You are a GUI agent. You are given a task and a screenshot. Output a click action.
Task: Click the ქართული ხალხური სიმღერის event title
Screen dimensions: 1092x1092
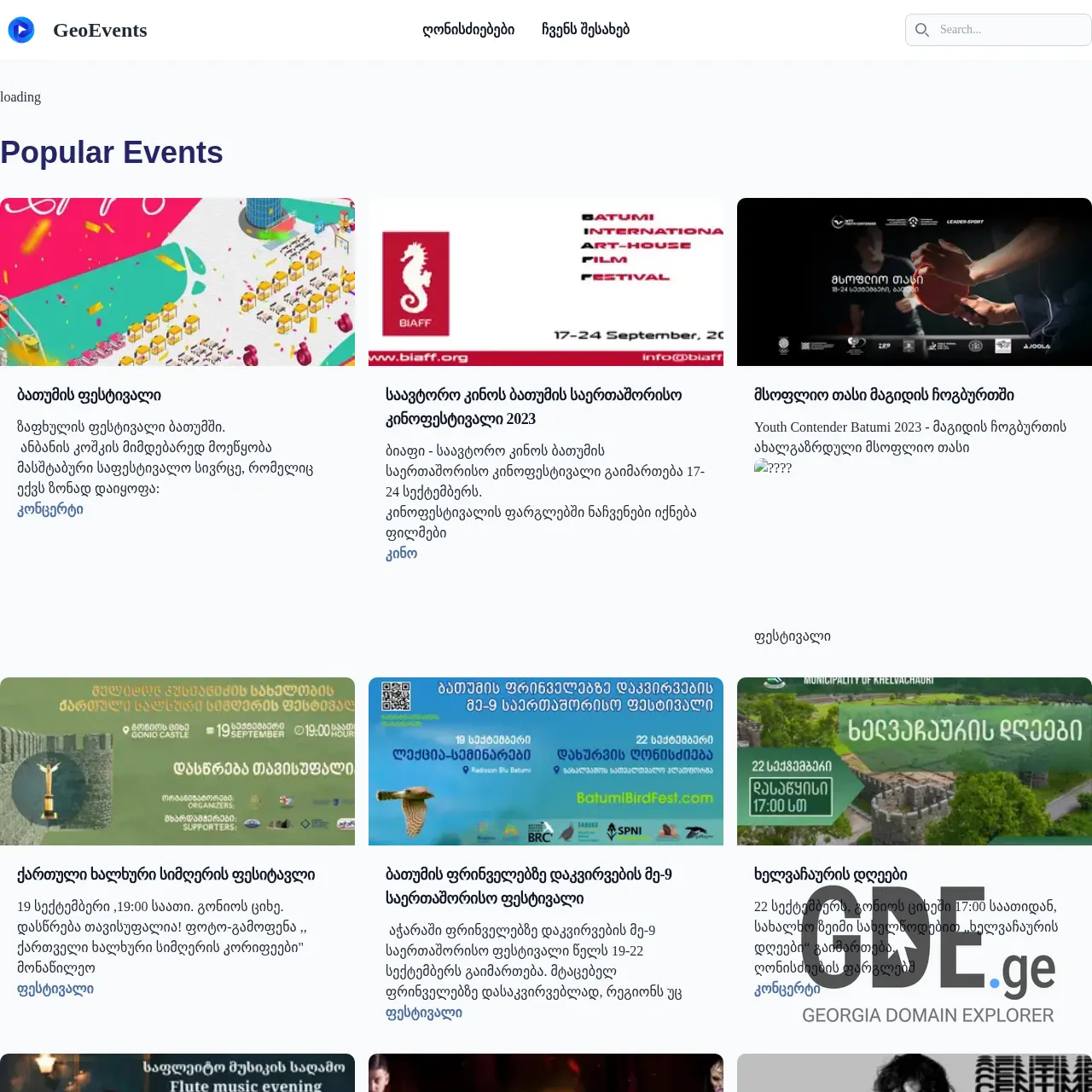[166, 874]
